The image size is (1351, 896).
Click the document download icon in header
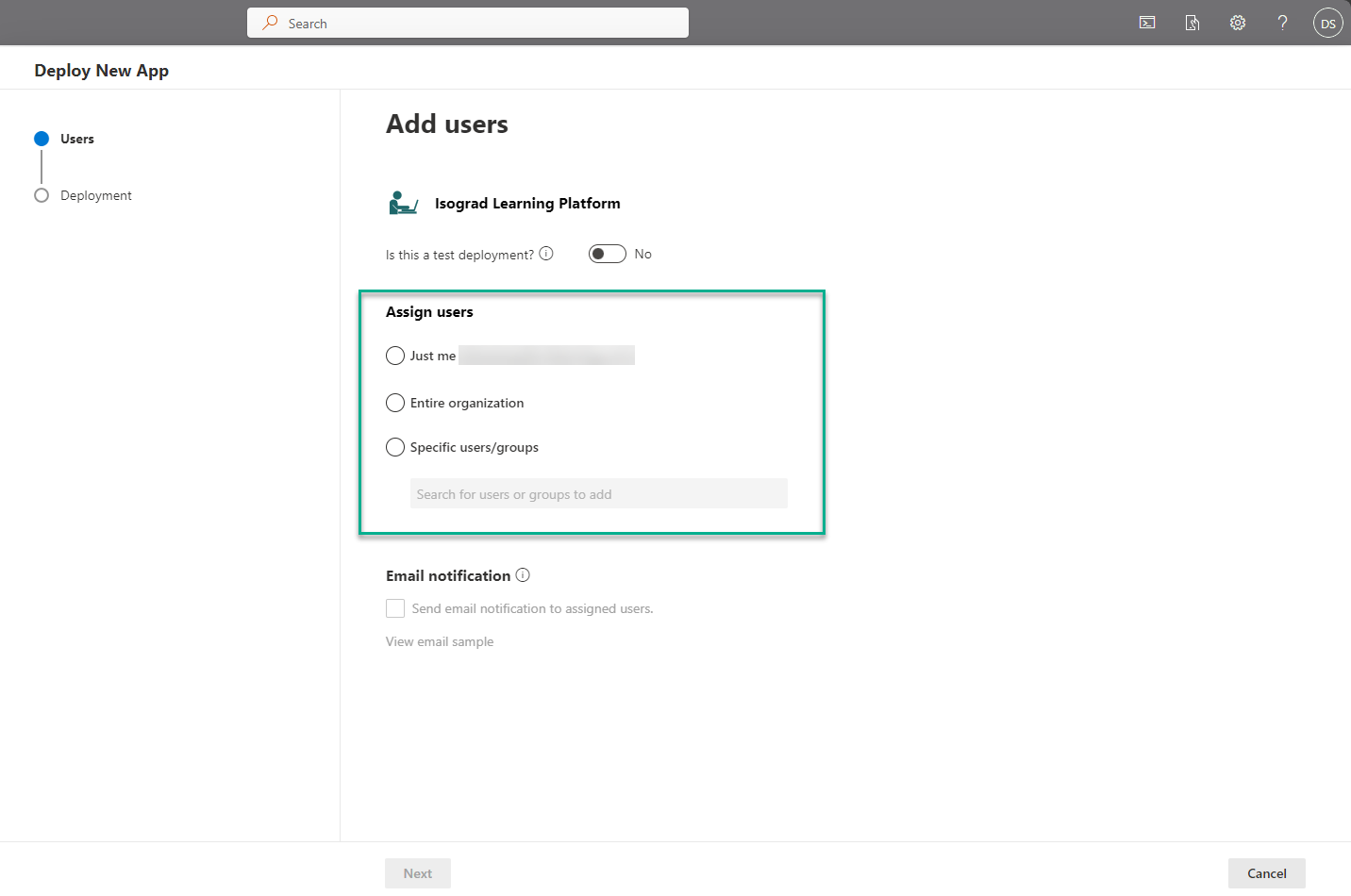click(1193, 23)
